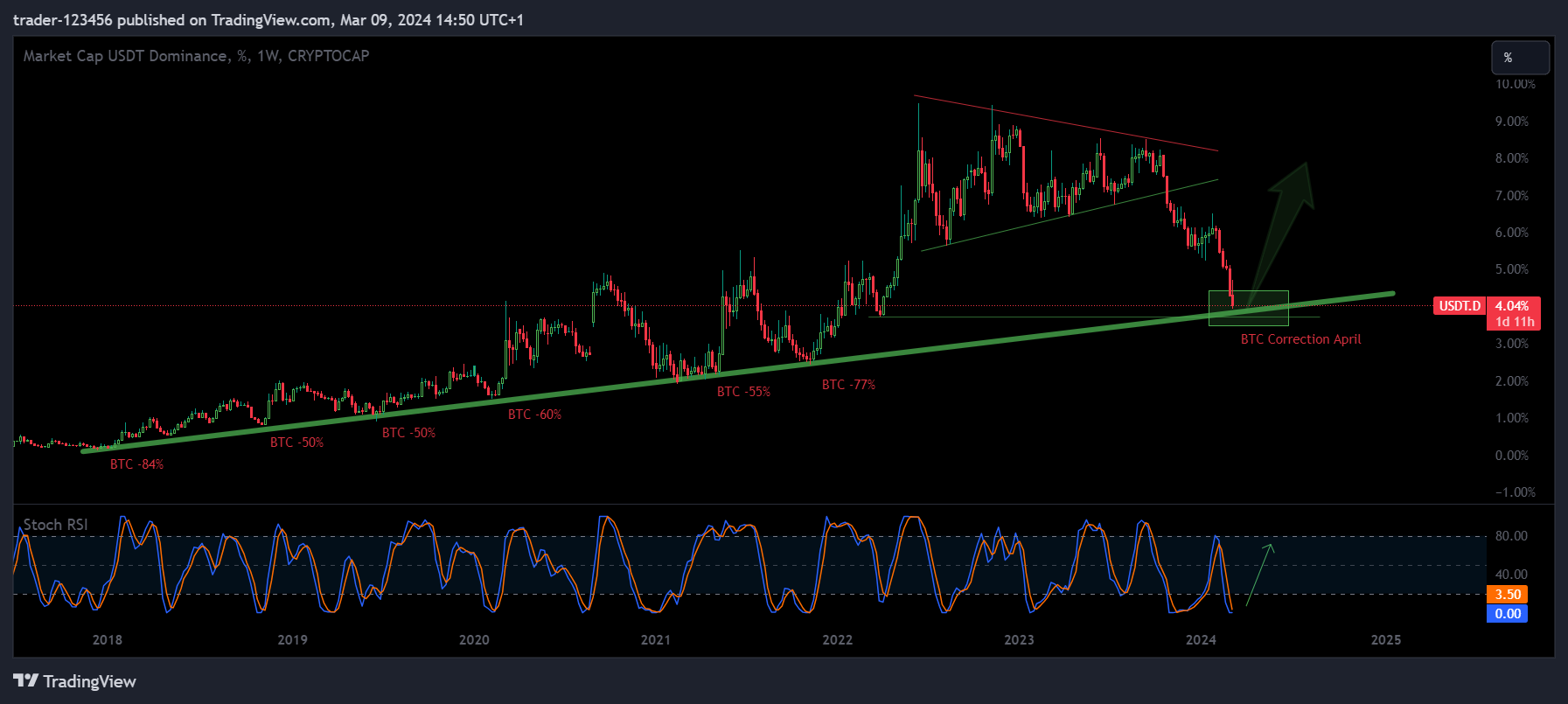1568x704 pixels.
Task: Click the 1d 11h countdown label
Action: 1513,322
